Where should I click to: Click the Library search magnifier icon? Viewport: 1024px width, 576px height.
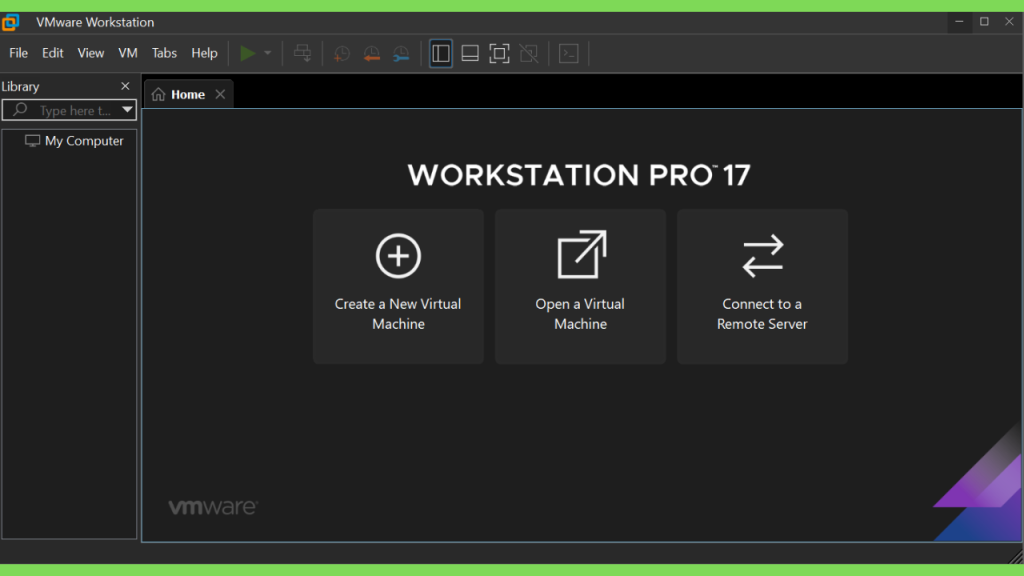[20, 110]
